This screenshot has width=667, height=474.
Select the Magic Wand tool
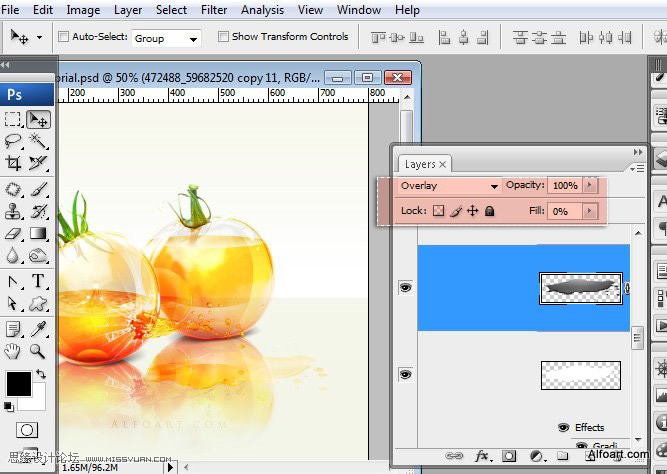[38, 141]
